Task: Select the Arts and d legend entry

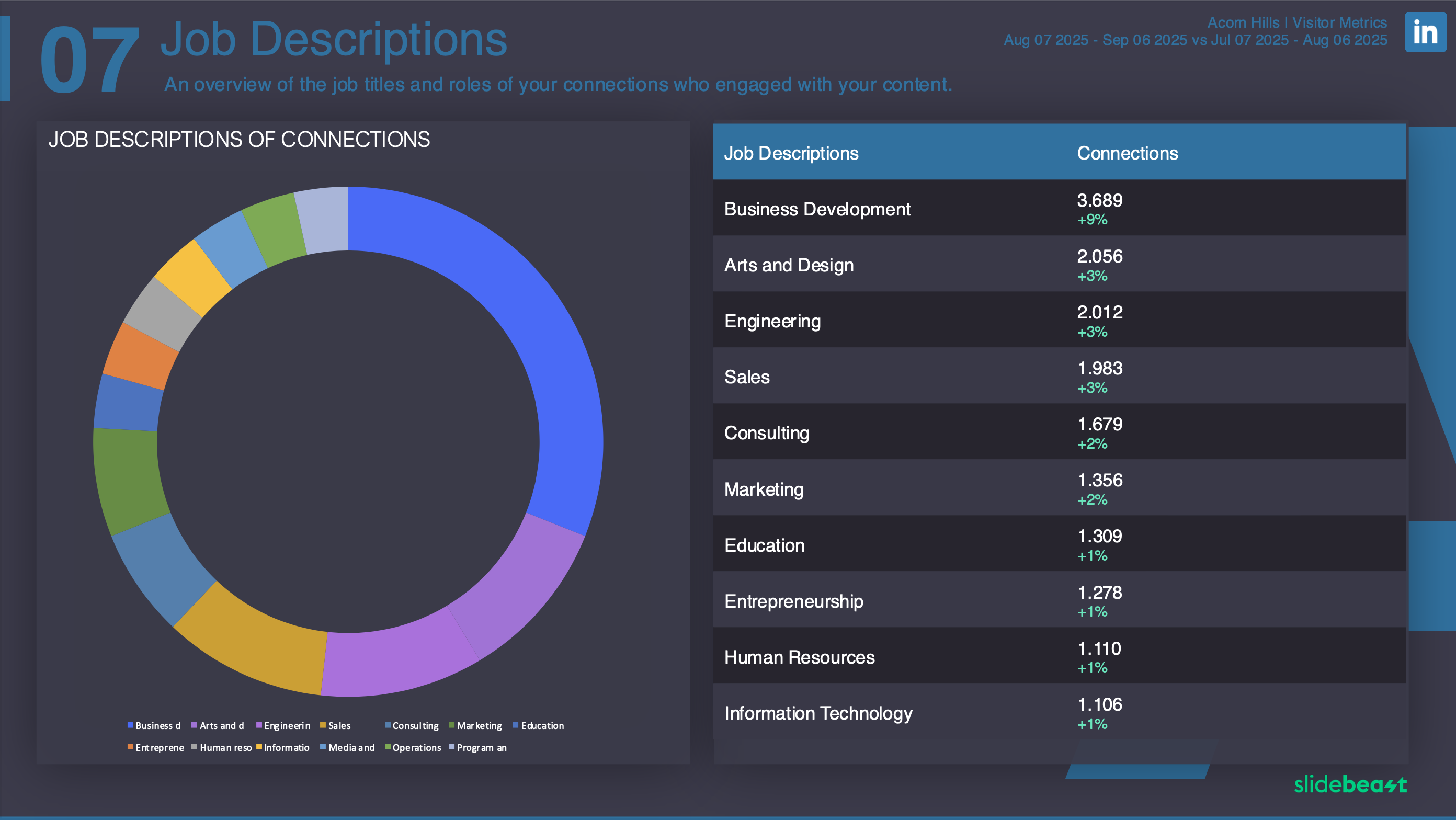Action: tap(218, 726)
